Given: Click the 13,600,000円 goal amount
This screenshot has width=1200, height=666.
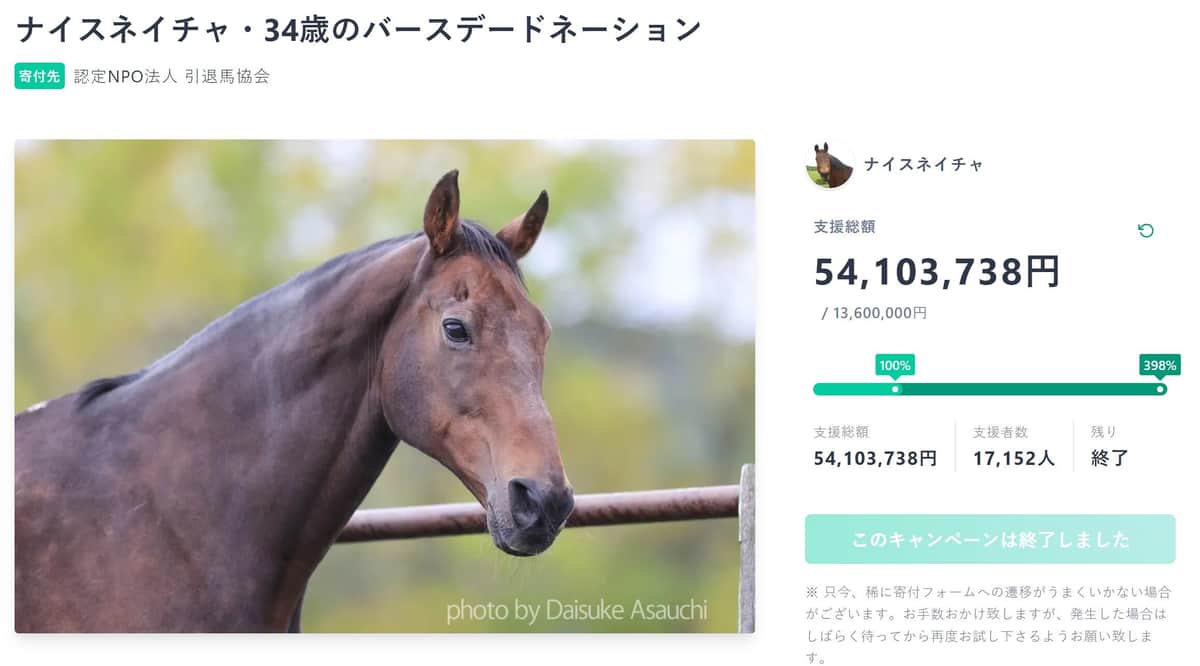Looking at the screenshot, I should click(878, 313).
